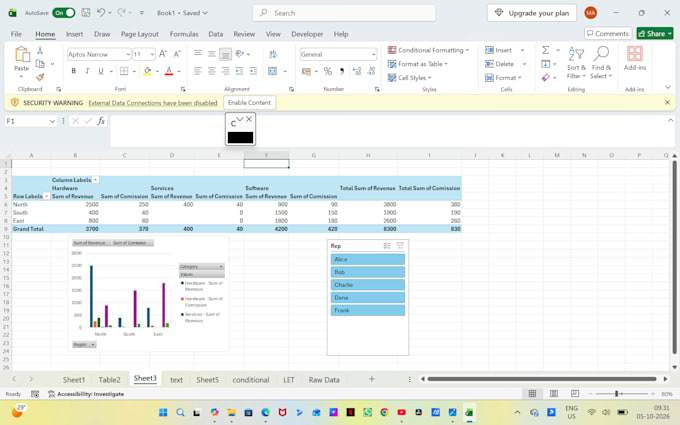Click the Clear eraser icon in Editing
The width and height of the screenshot is (680, 425).
[x=546, y=78]
